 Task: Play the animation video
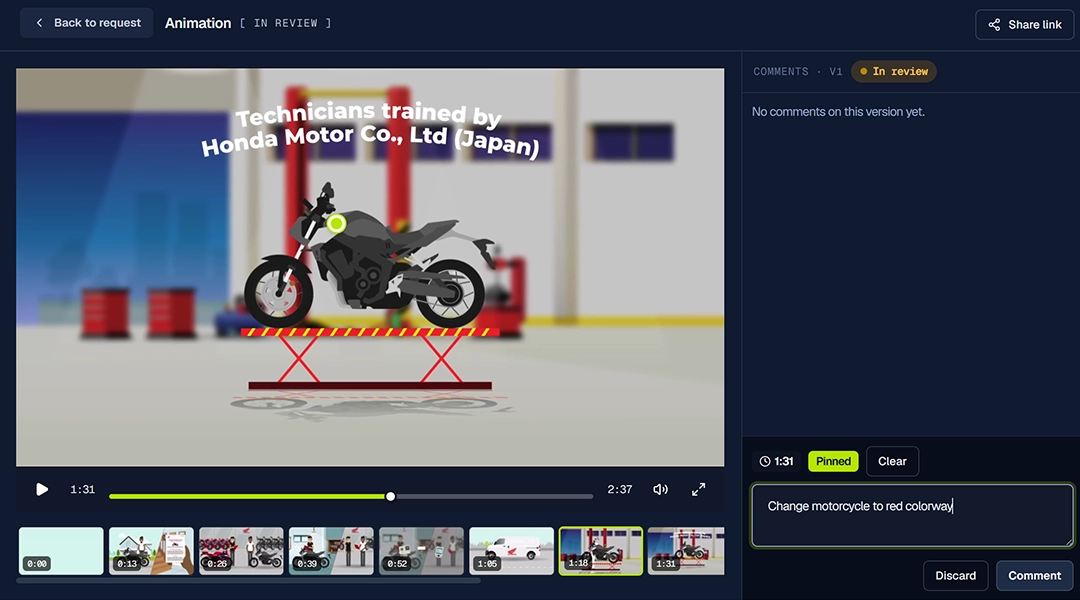(x=42, y=489)
